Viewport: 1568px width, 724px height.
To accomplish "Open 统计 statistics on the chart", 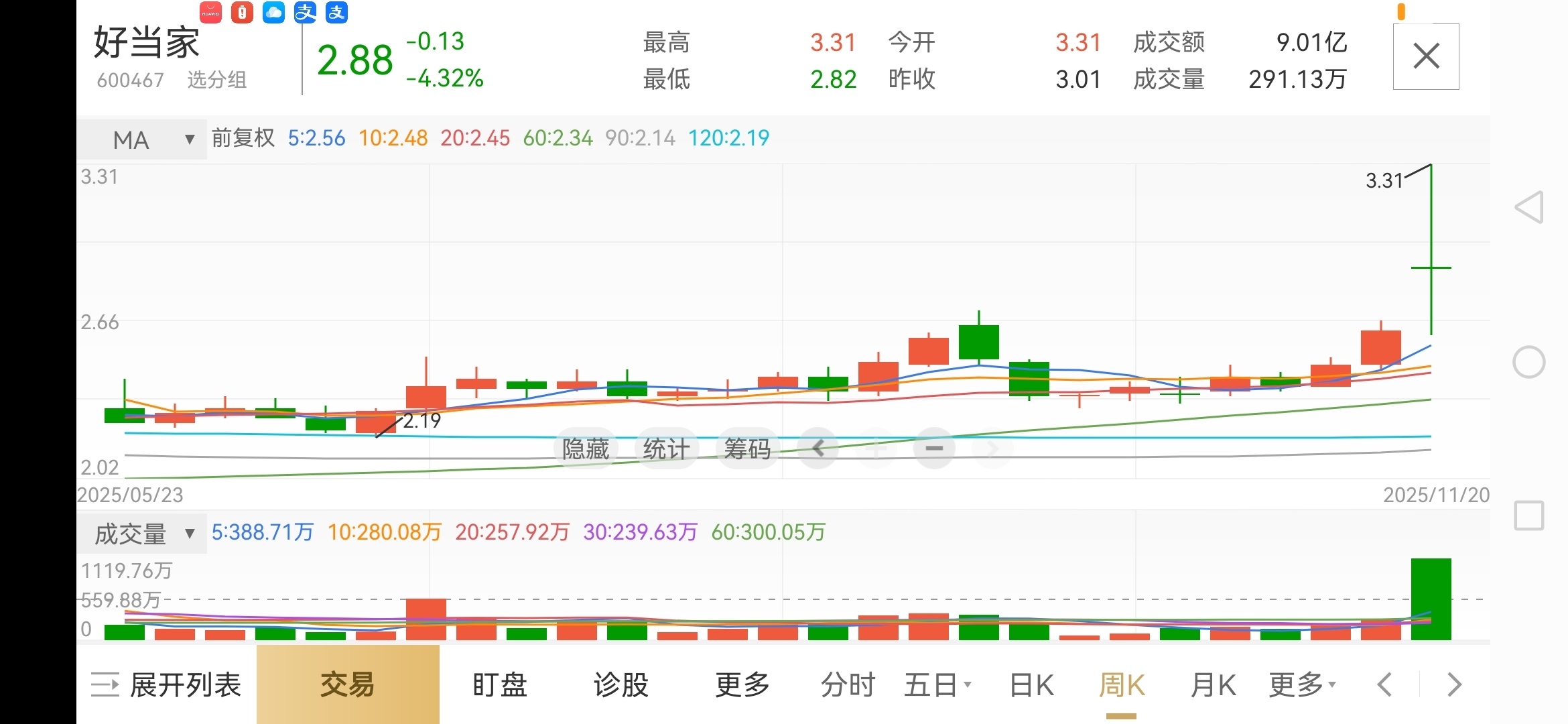I will [666, 448].
